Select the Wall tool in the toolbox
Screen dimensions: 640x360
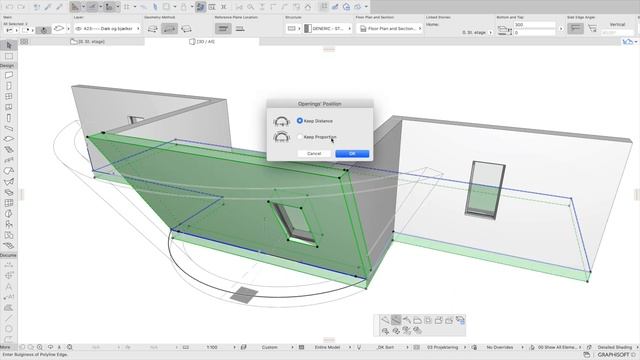click(9, 75)
